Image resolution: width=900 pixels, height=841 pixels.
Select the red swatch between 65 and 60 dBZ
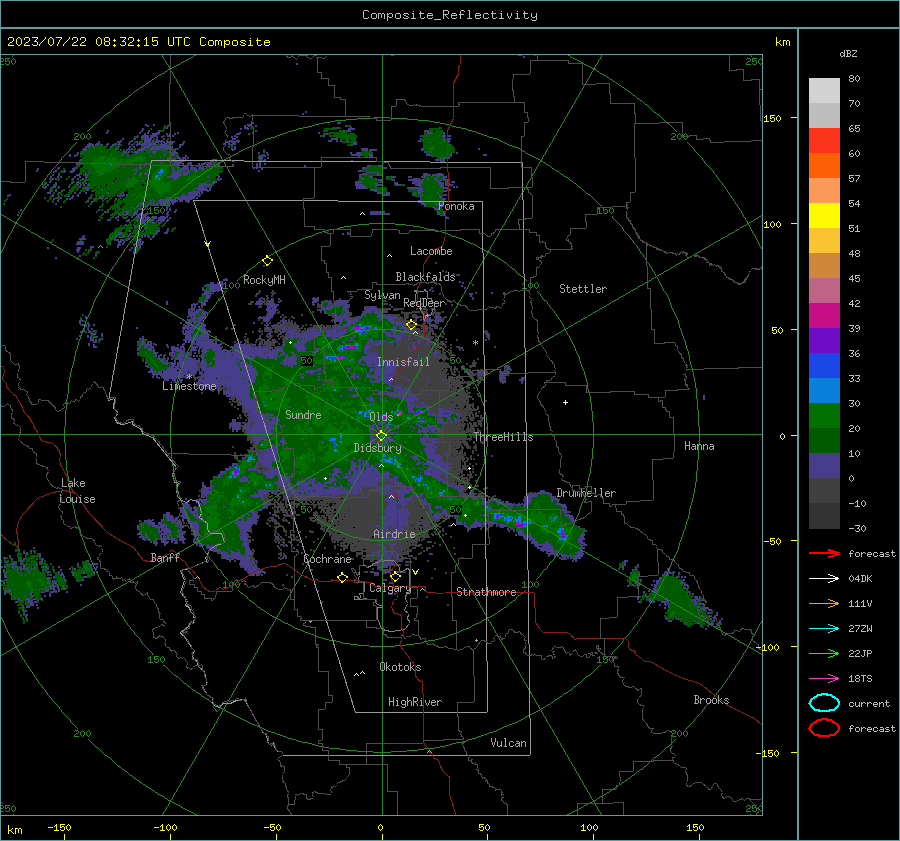pos(824,141)
